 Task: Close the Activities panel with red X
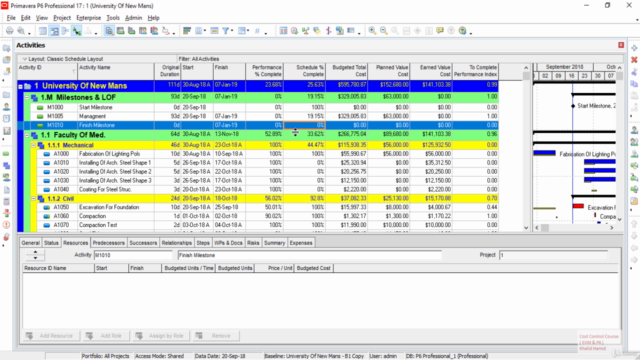tap(621, 45)
